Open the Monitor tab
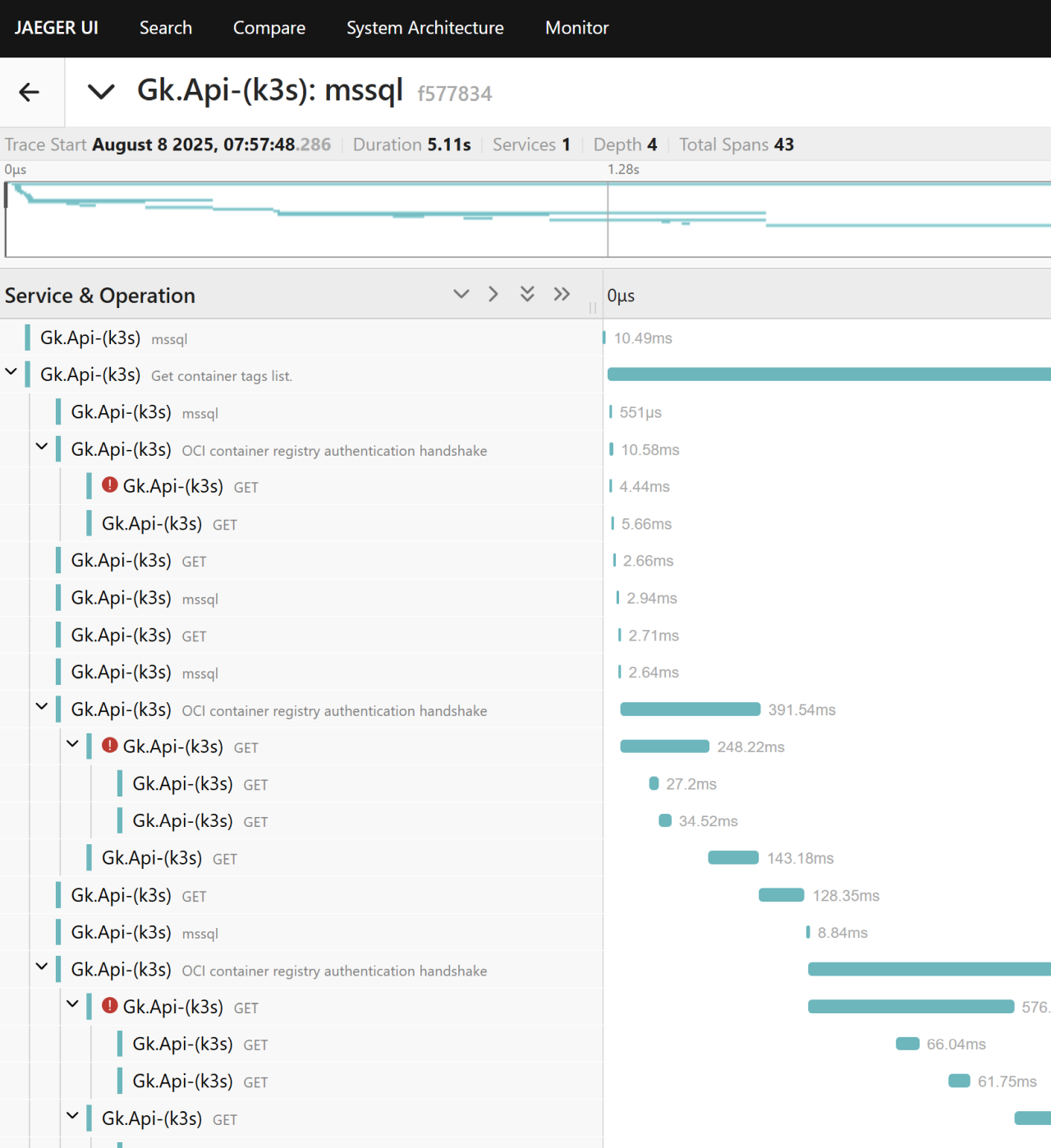Viewport: 1051px width, 1148px height. [x=577, y=28]
